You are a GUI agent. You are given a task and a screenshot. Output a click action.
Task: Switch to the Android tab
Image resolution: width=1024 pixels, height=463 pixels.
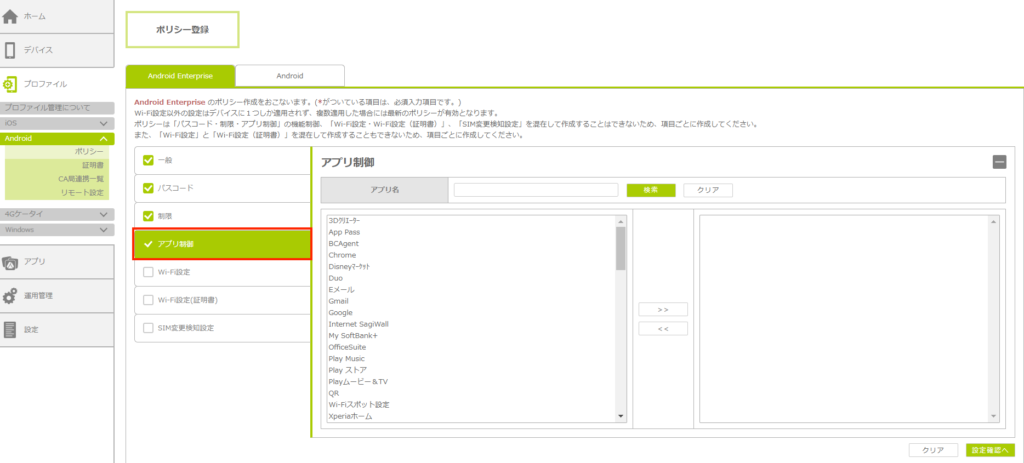(x=289, y=75)
